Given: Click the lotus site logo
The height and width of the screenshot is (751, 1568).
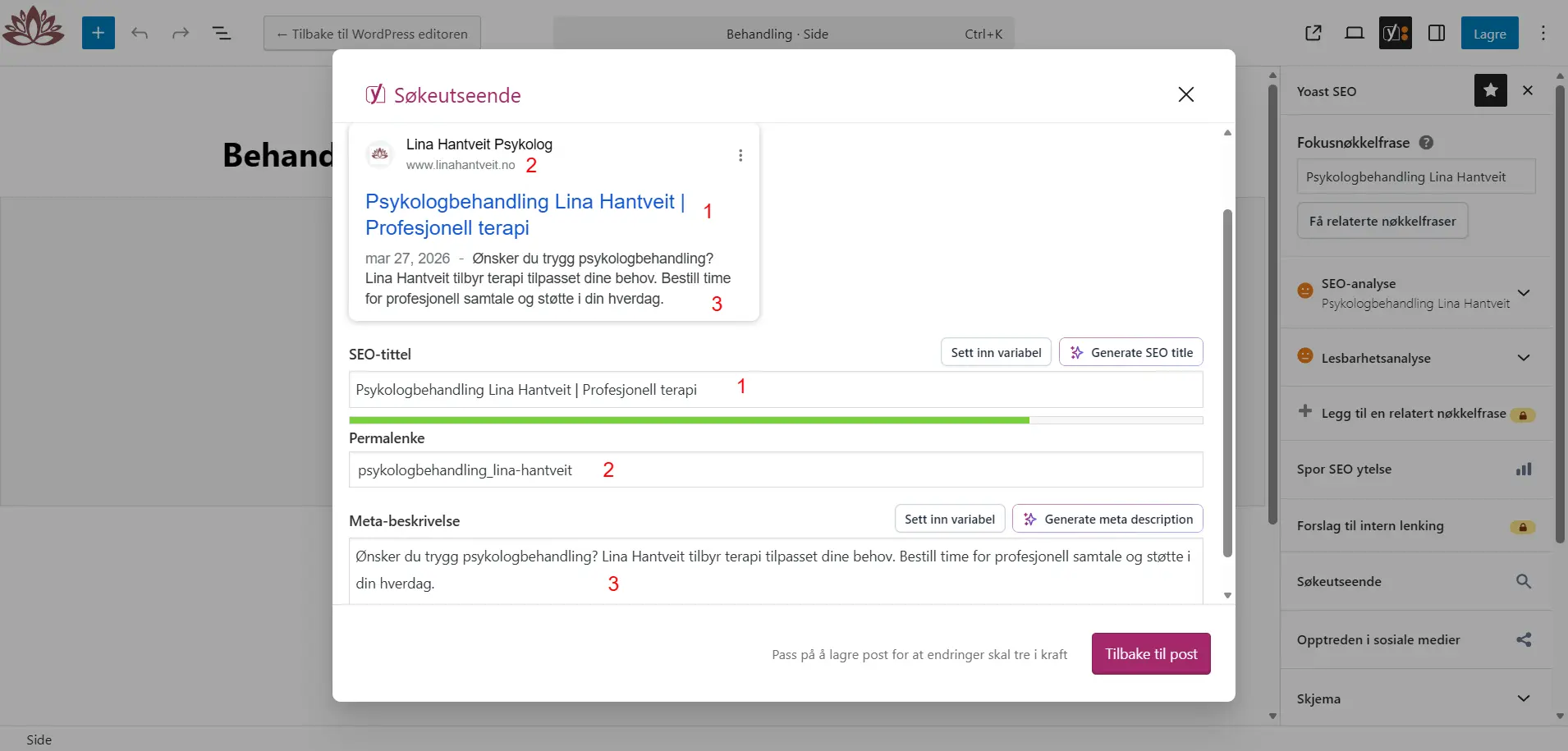Looking at the screenshot, I should click(33, 26).
